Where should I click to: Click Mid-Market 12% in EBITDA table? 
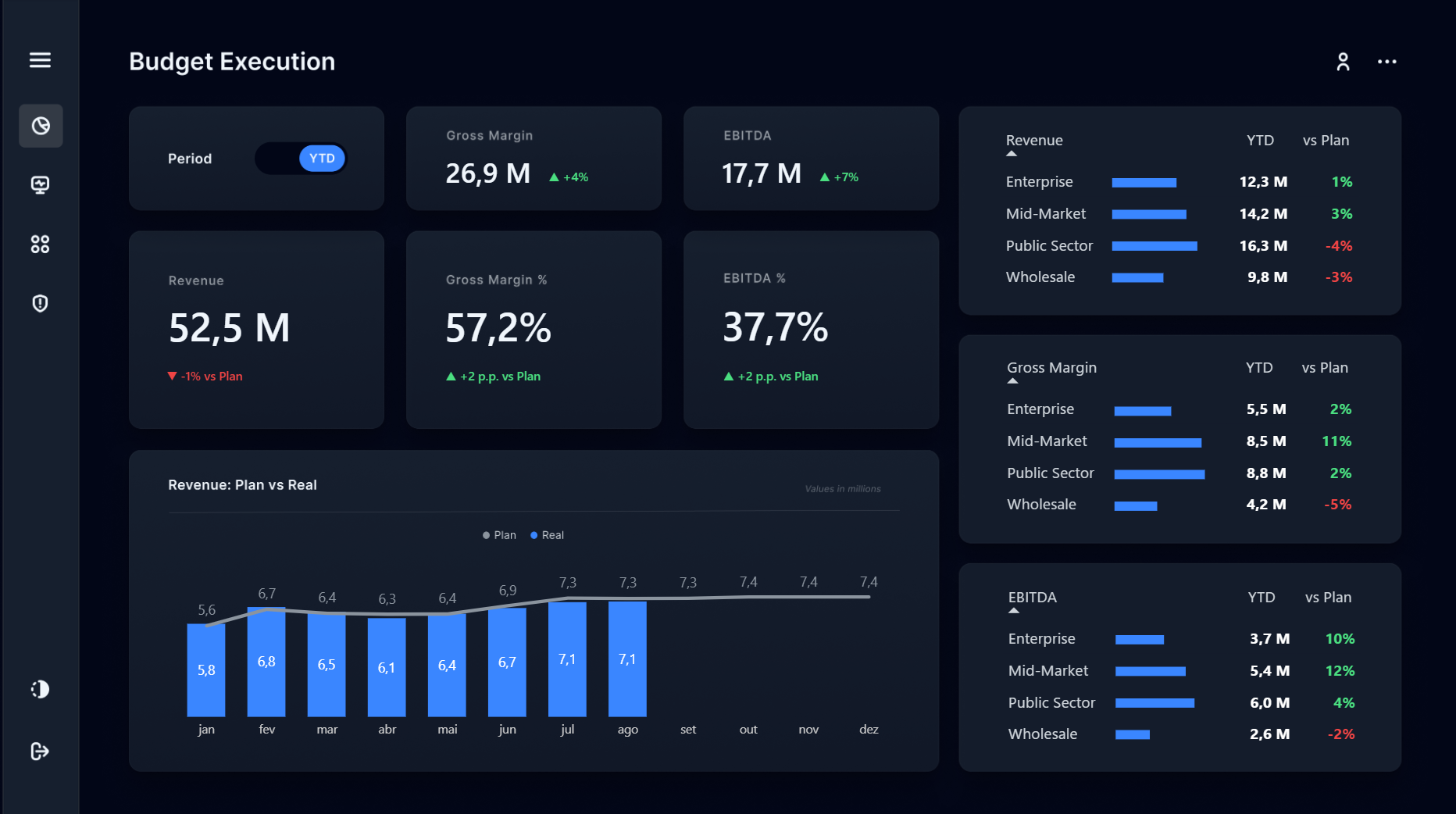pos(1340,671)
